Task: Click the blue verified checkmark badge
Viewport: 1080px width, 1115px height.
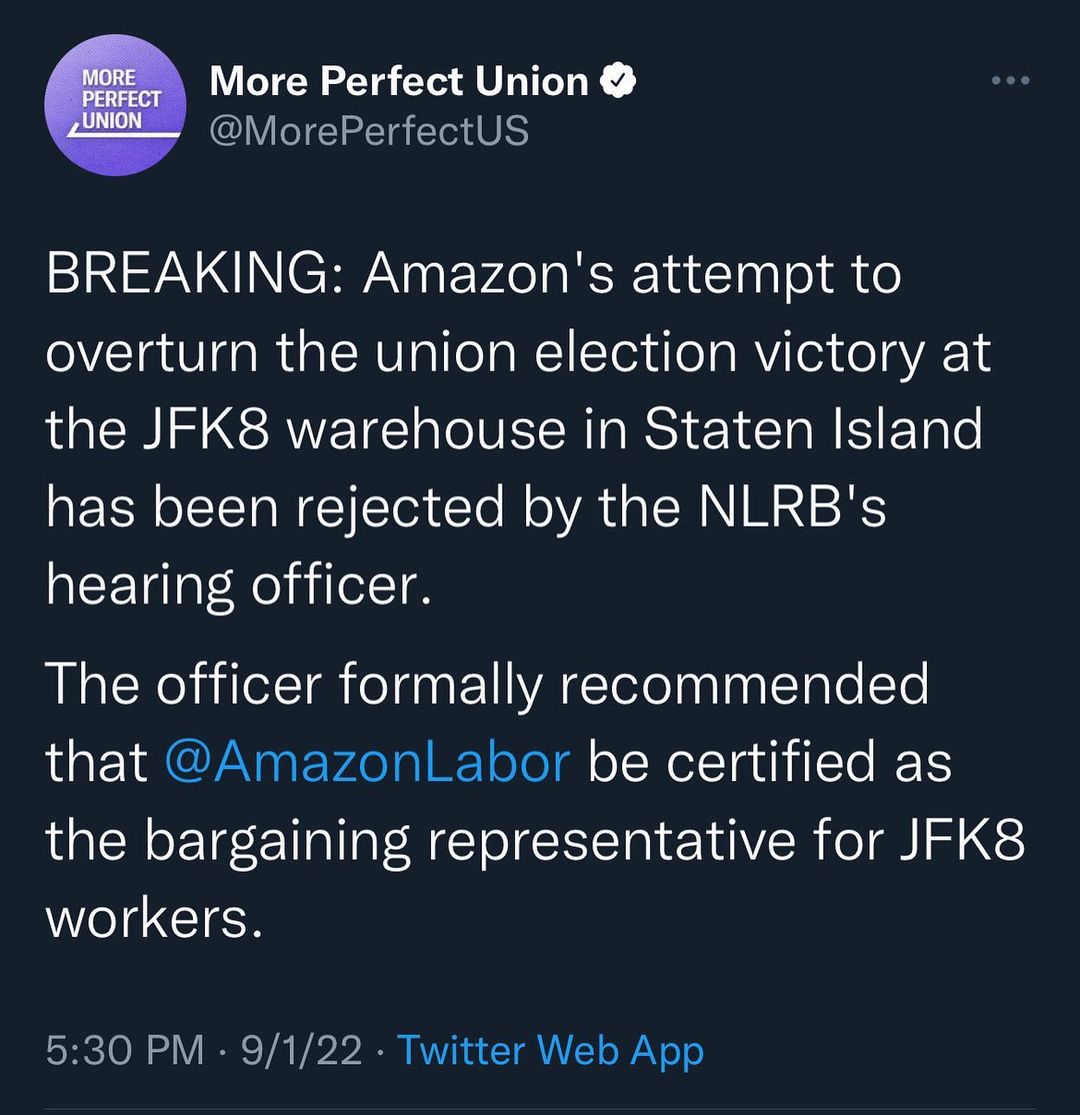Action: point(617,82)
